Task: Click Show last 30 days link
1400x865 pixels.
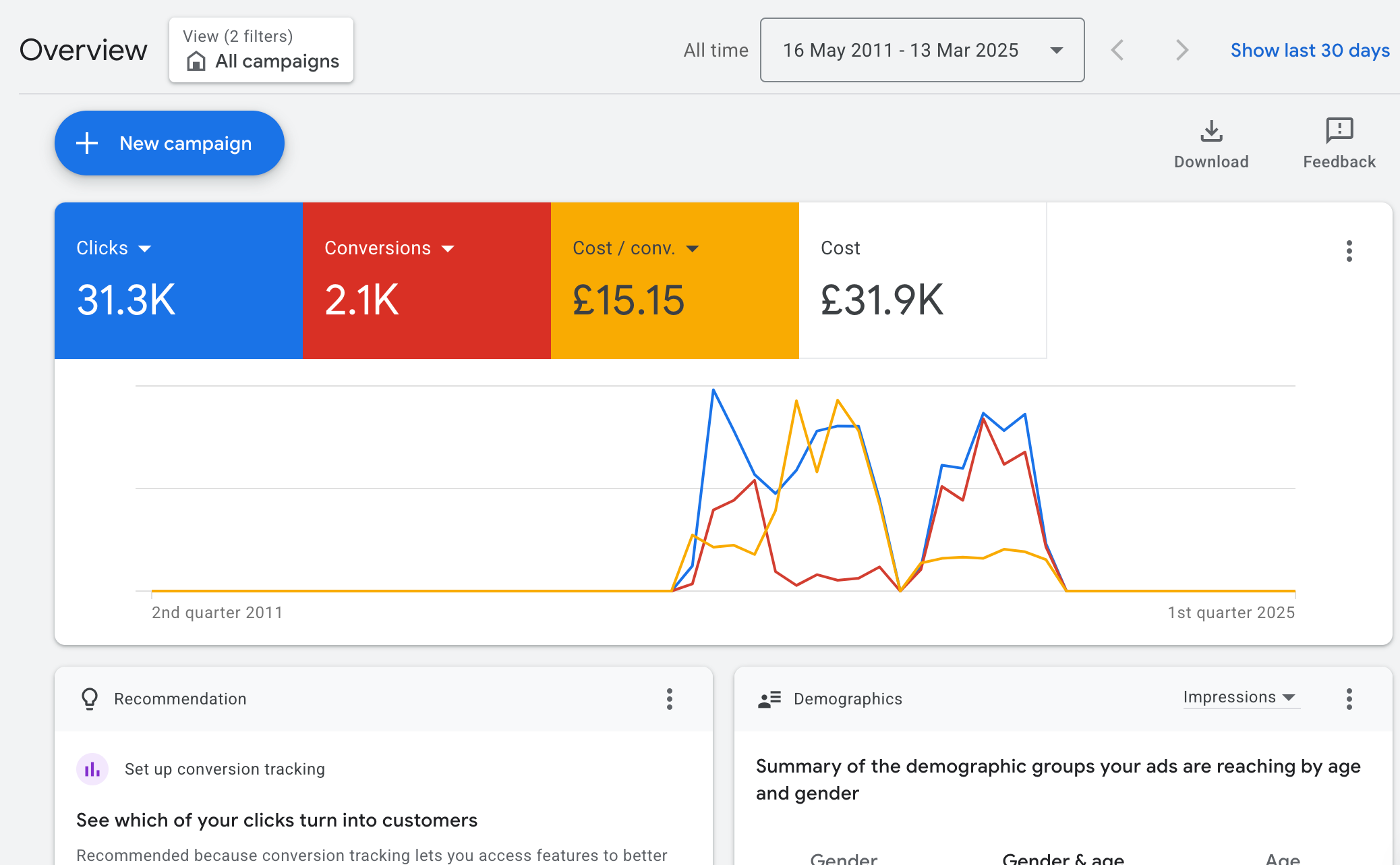Action: [1310, 50]
